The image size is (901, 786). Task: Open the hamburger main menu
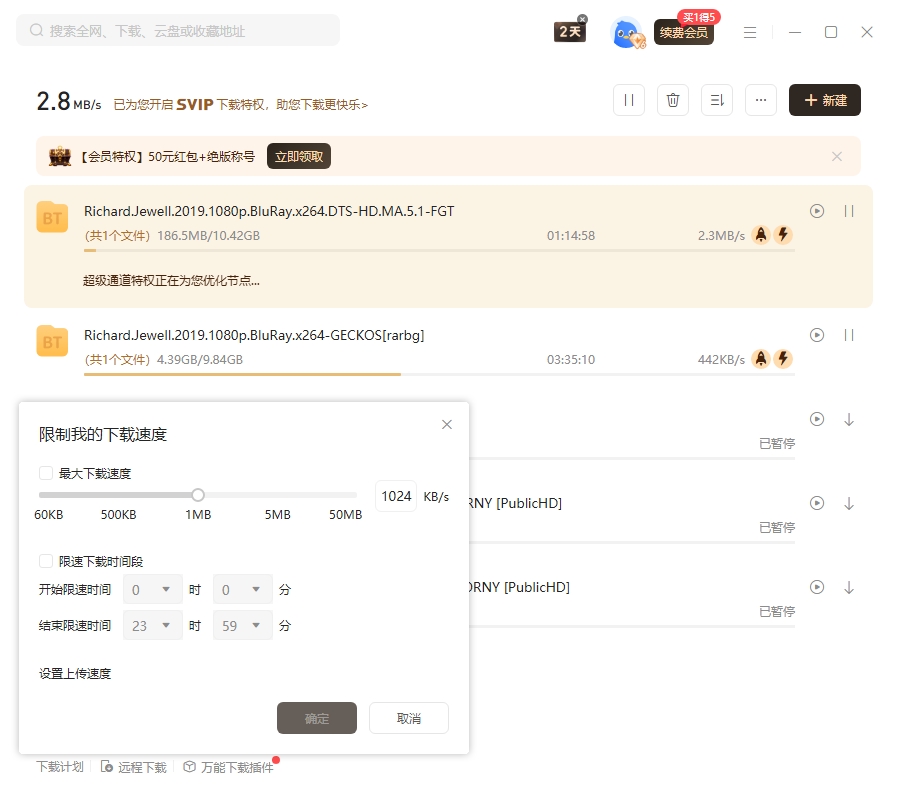pyautogui.click(x=750, y=32)
